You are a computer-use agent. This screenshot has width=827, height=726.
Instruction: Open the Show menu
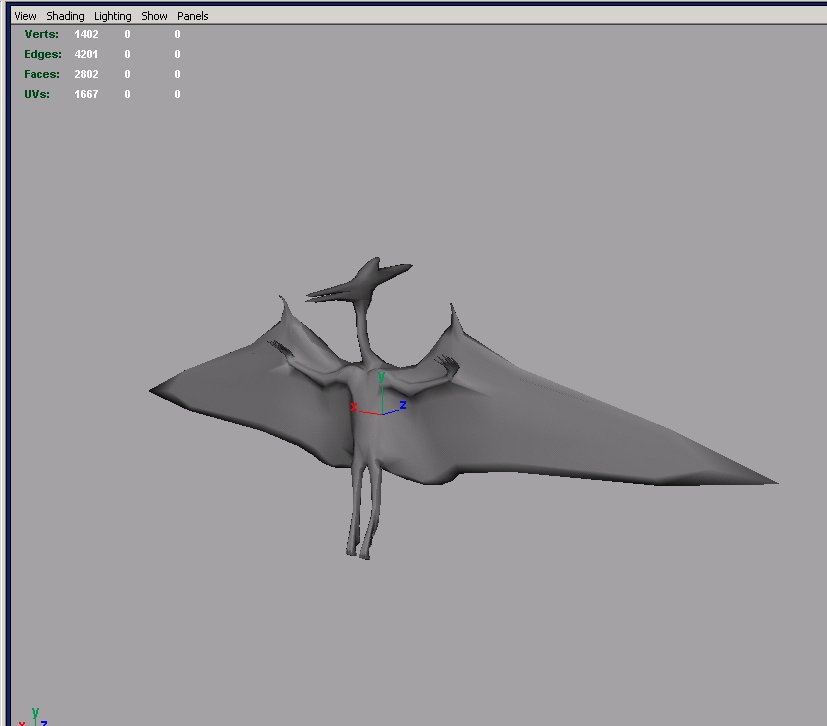pyautogui.click(x=154, y=16)
